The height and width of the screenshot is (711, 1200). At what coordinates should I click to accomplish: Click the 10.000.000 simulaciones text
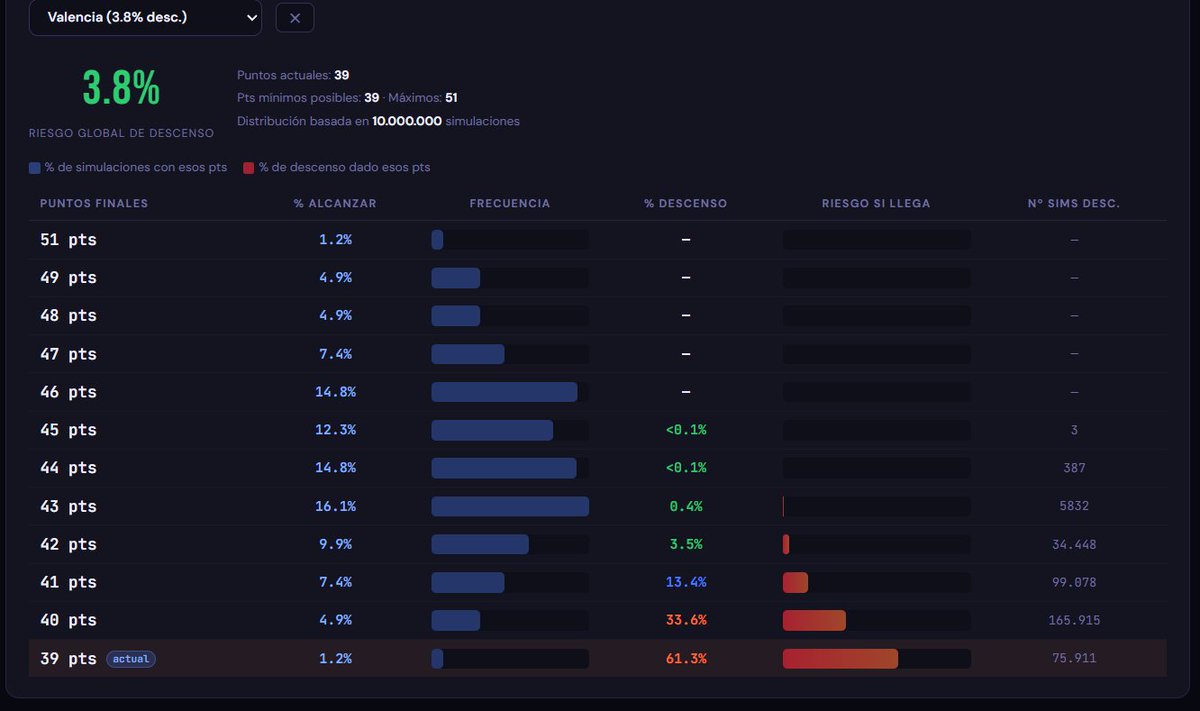(446, 121)
